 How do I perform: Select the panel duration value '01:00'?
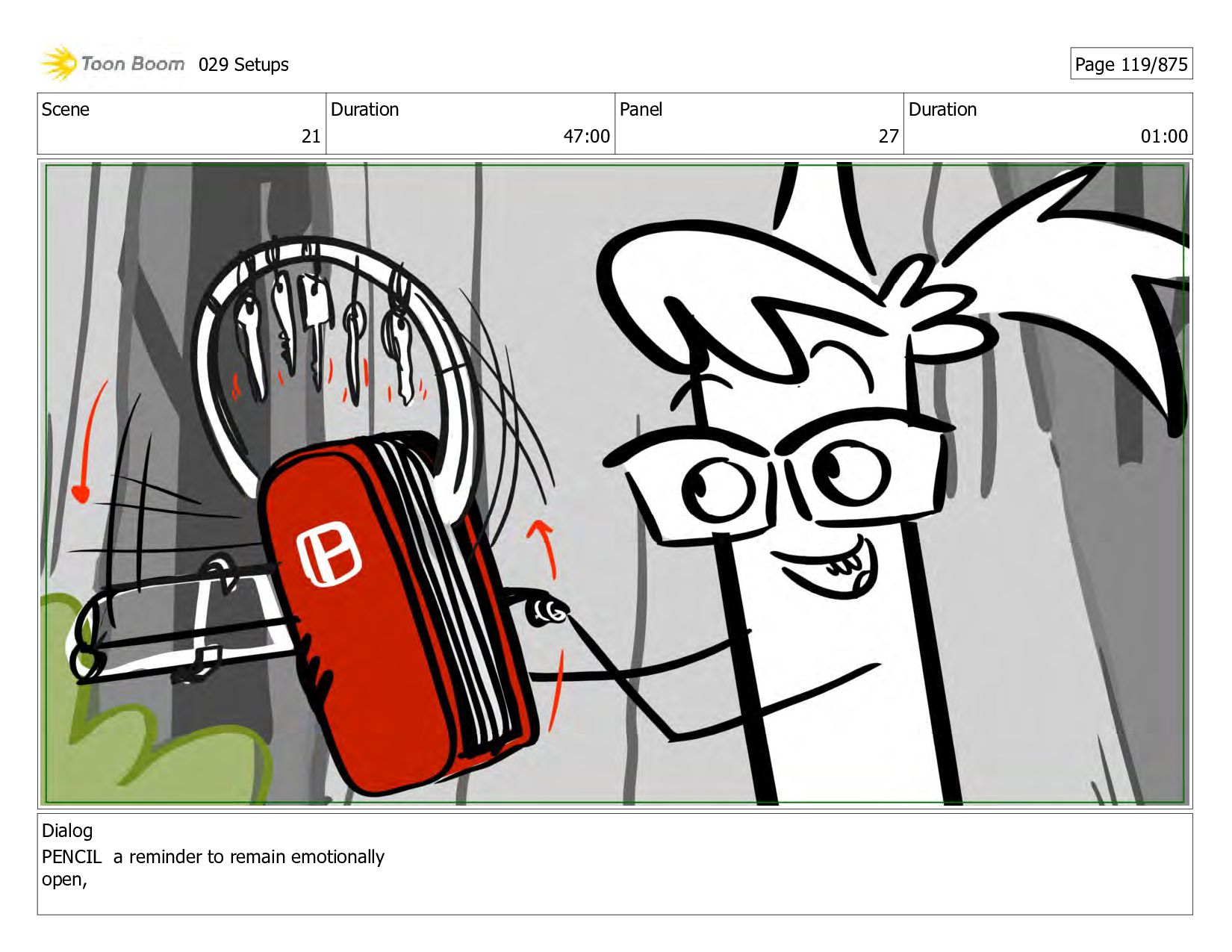tap(1164, 136)
